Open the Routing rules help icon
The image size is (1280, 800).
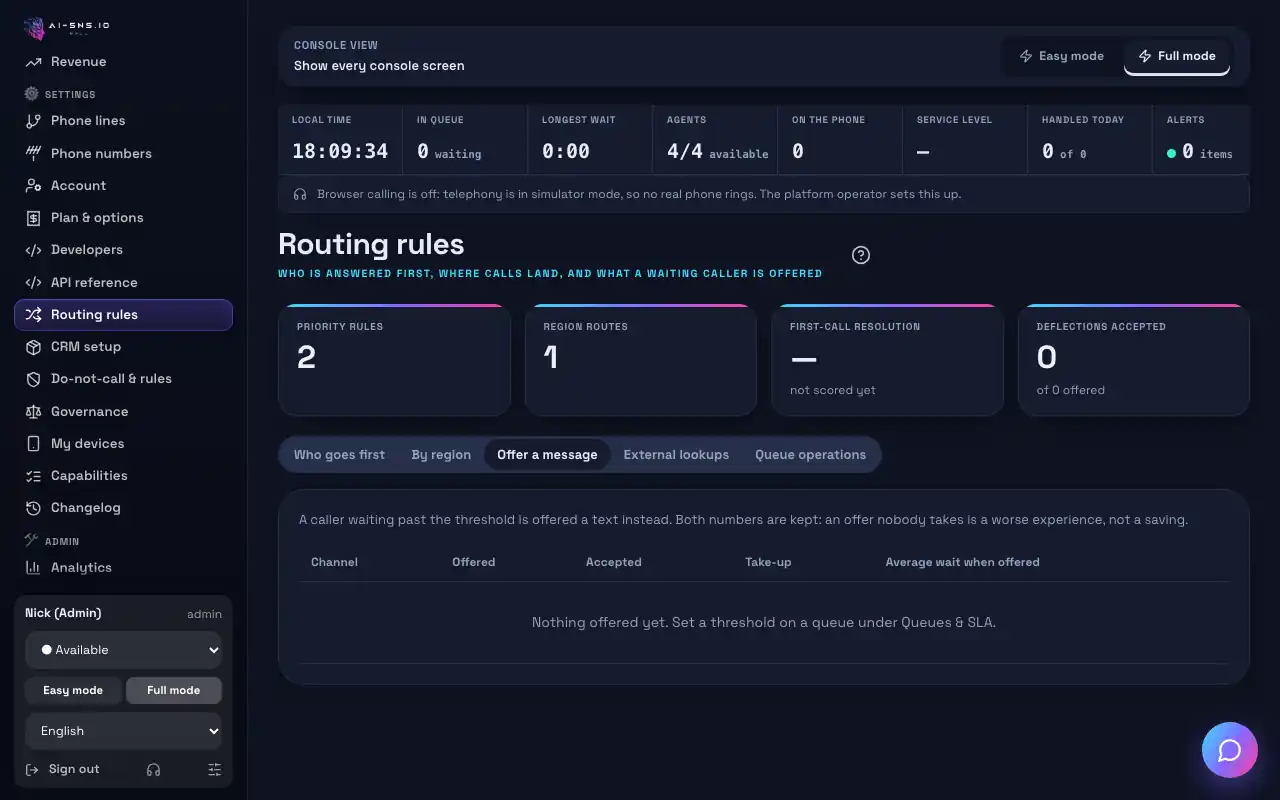861,255
